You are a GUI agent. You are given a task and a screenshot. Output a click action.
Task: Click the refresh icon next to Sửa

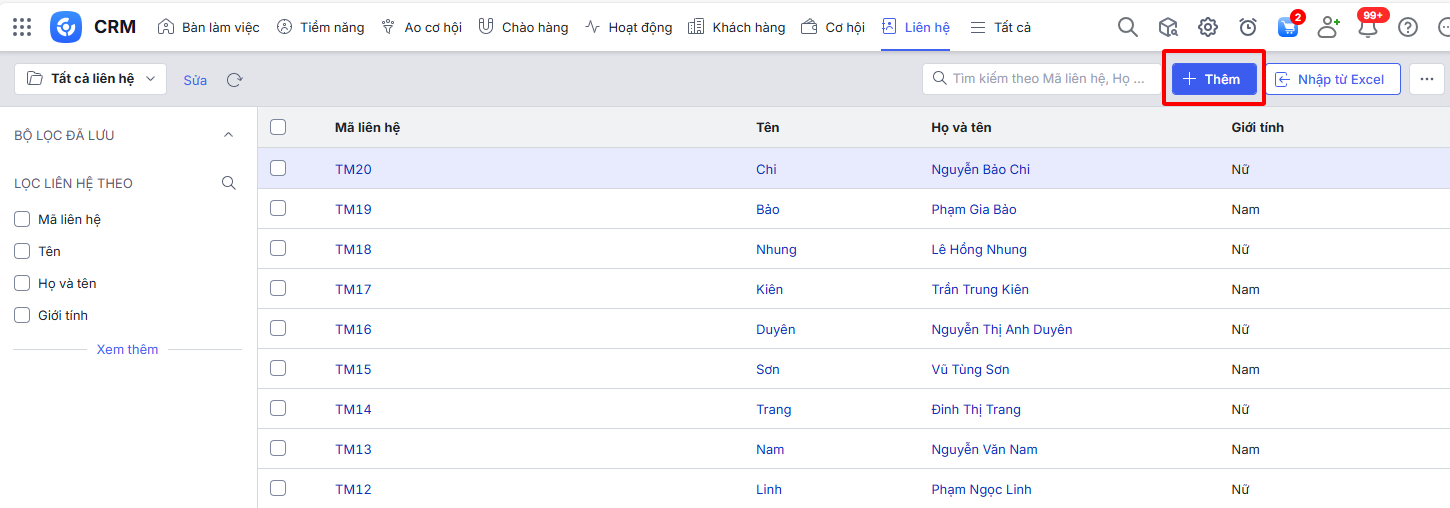click(x=235, y=80)
